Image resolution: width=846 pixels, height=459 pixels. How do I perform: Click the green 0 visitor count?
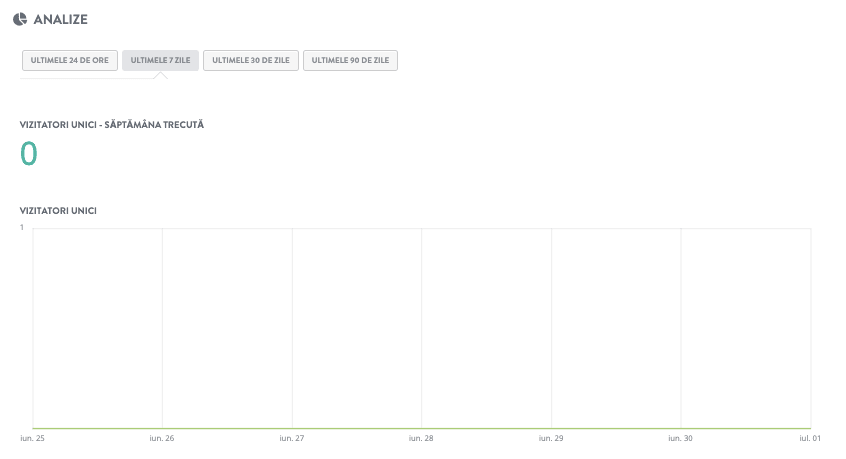(29, 154)
